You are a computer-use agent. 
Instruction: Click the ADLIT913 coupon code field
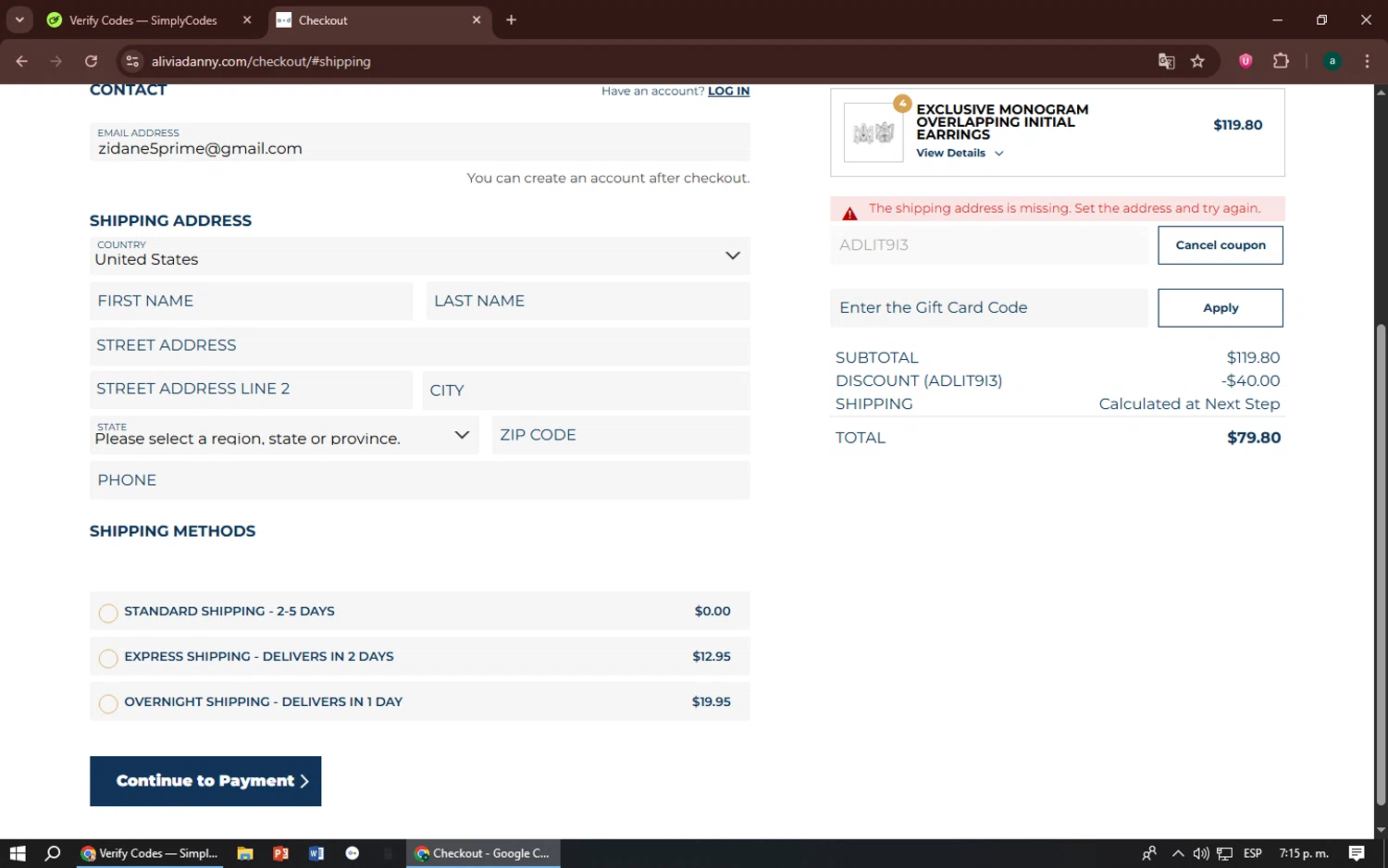click(989, 245)
